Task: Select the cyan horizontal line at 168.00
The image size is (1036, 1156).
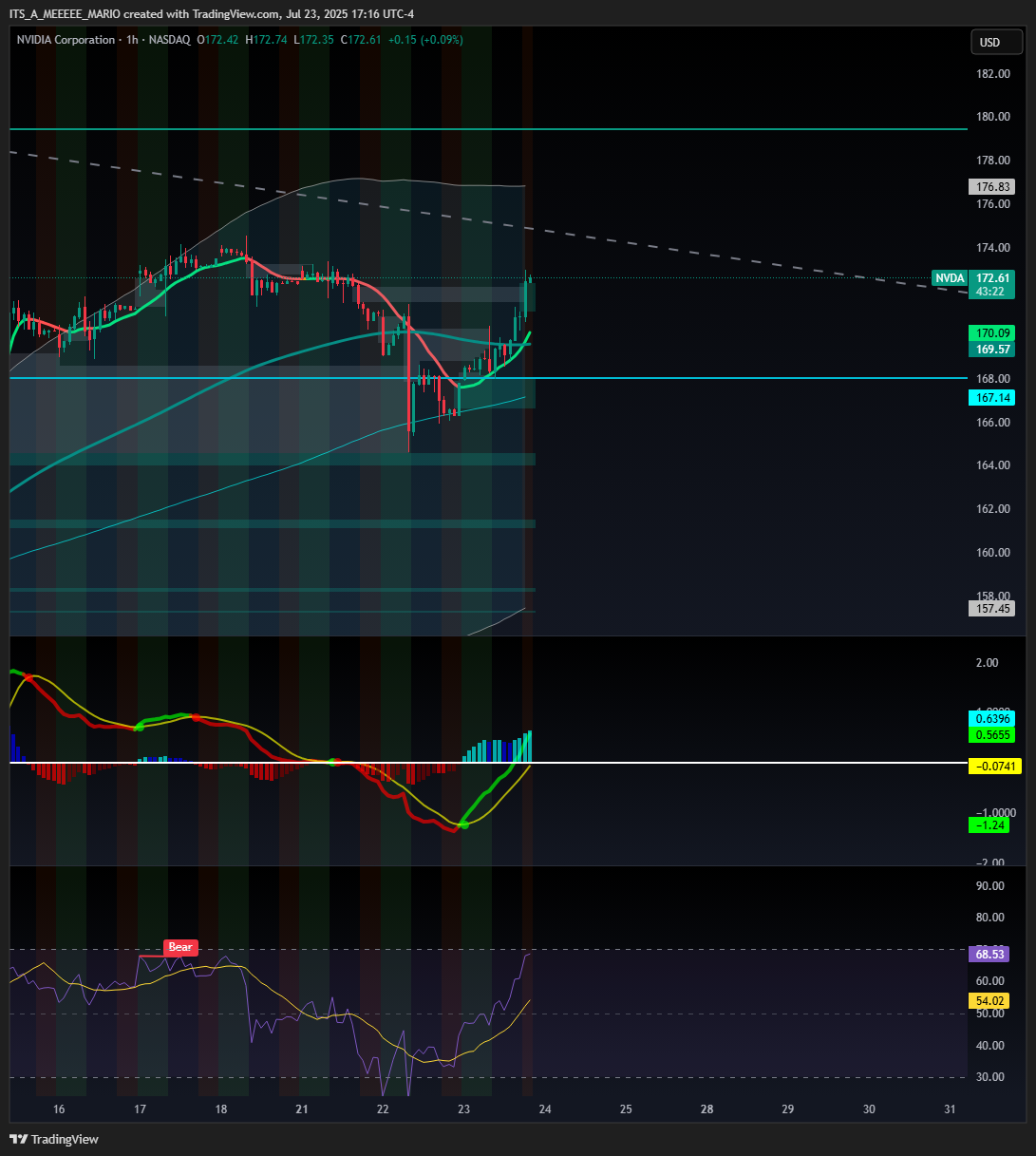Action: 488,378
